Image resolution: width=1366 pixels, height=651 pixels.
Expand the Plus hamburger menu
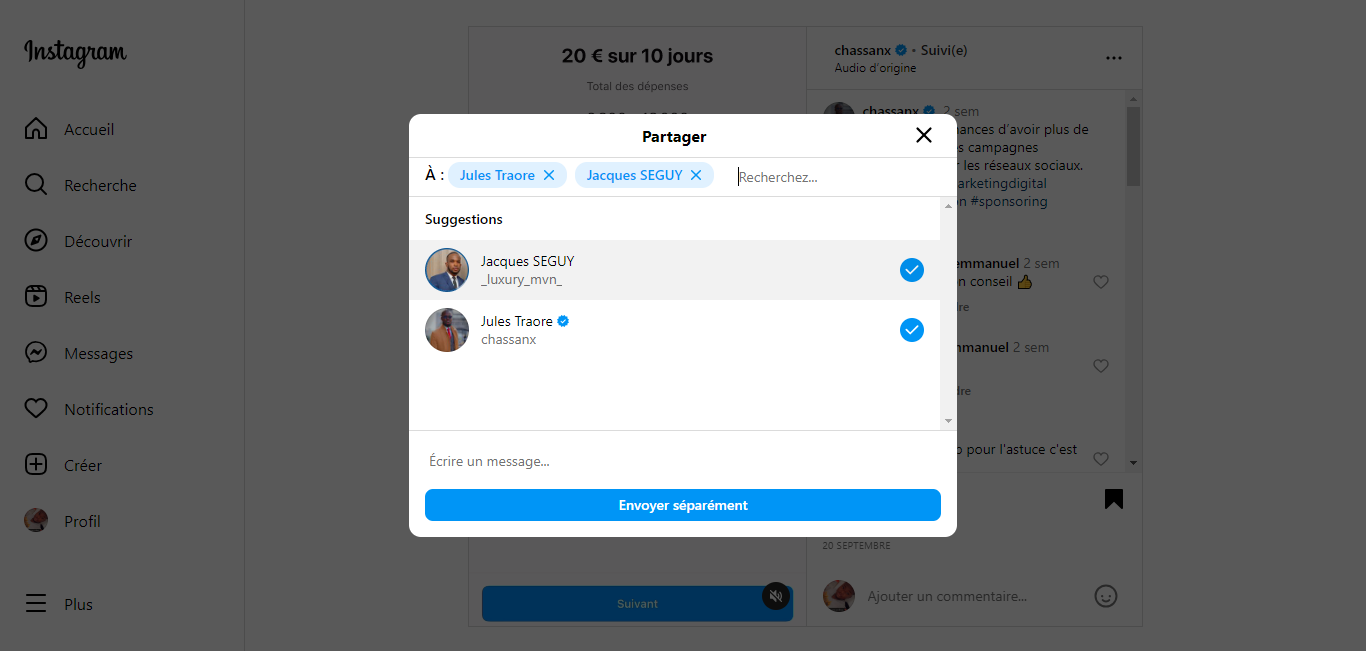pyautogui.click(x=36, y=604)
